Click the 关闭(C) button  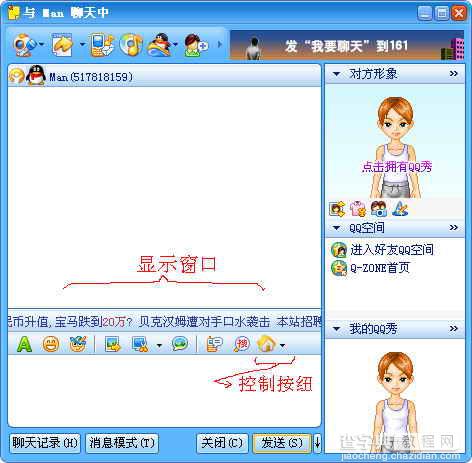coord(222,443)
